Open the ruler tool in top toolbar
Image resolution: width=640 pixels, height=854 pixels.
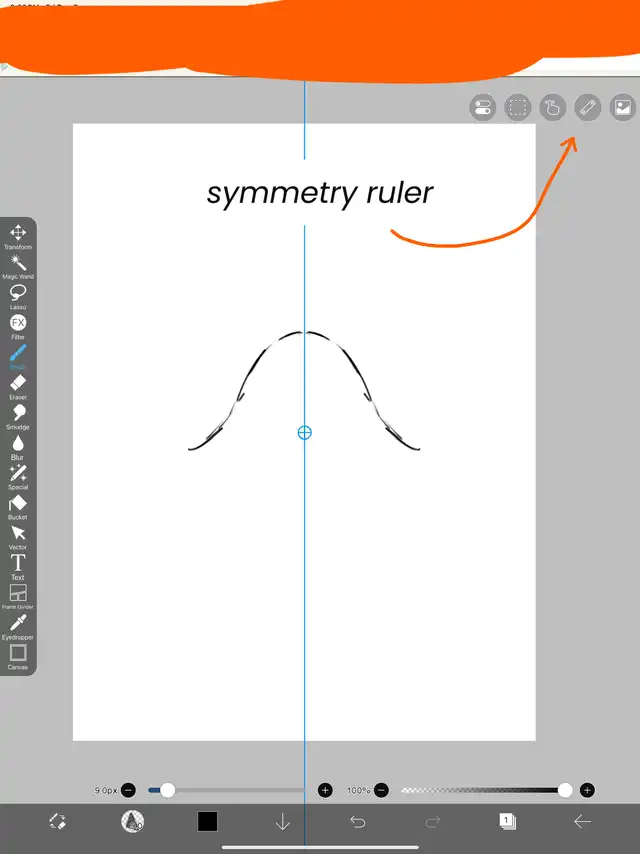[x=588, y=108]
